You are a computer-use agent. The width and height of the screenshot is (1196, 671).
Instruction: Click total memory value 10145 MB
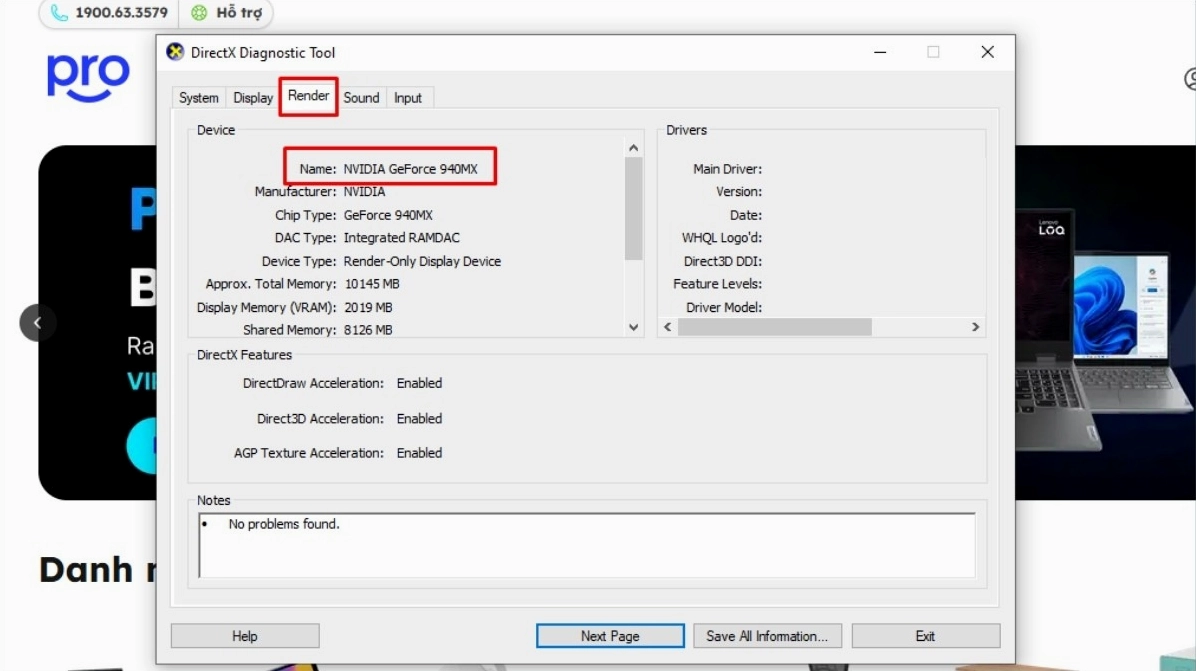(x=371, y=284)
